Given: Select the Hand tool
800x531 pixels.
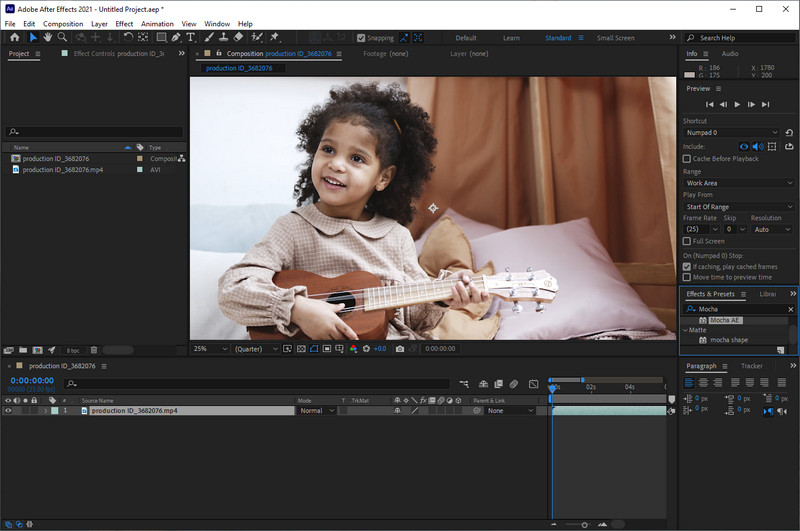Looking at the screenshot, I should click(x=47, y=38).
